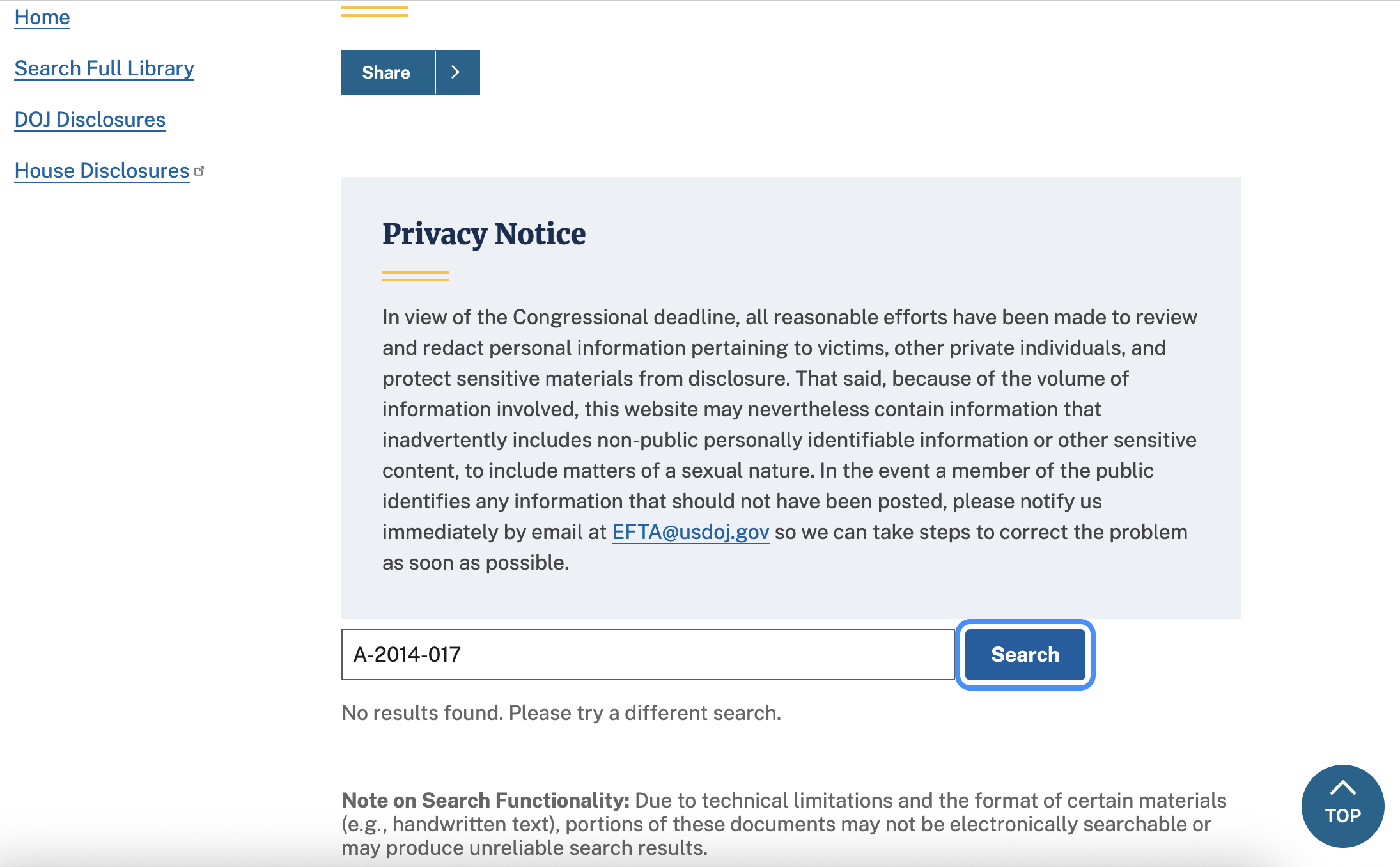Click the Share button label
This screenshot has width=1400, height=867.
[x=387, y=72]
